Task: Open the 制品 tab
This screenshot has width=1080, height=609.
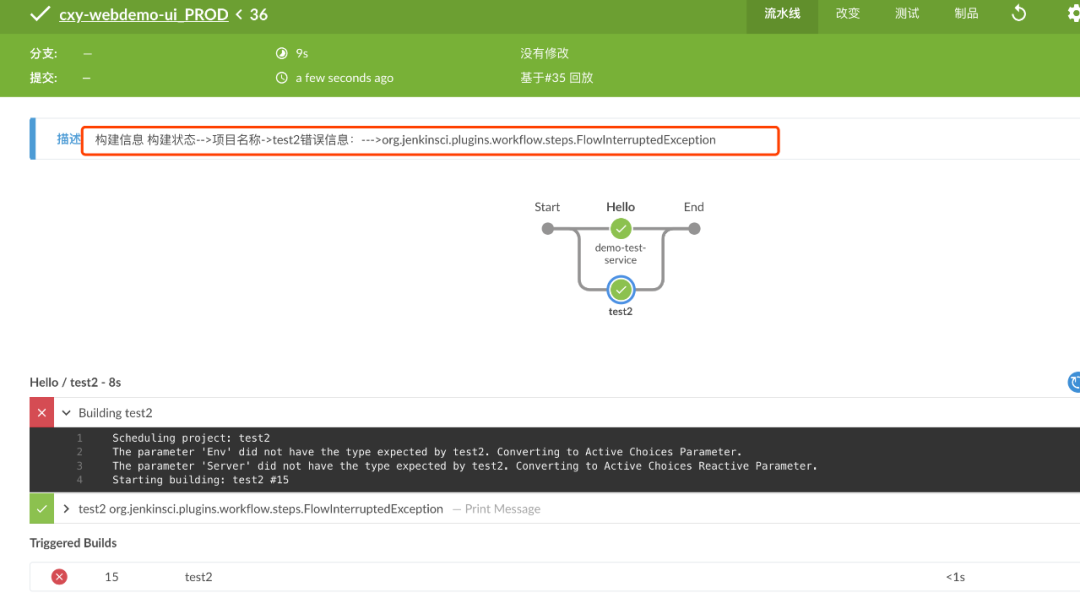Action: coord(966,14)
